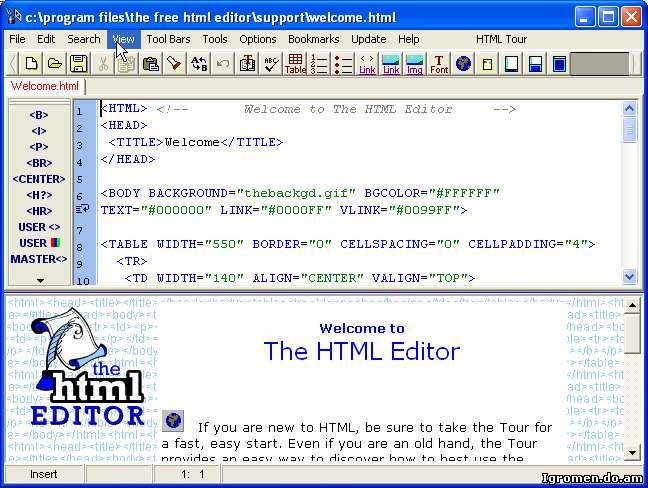Click line number 5 in the gutter
The image size is (648, 488).
[79, 180]
